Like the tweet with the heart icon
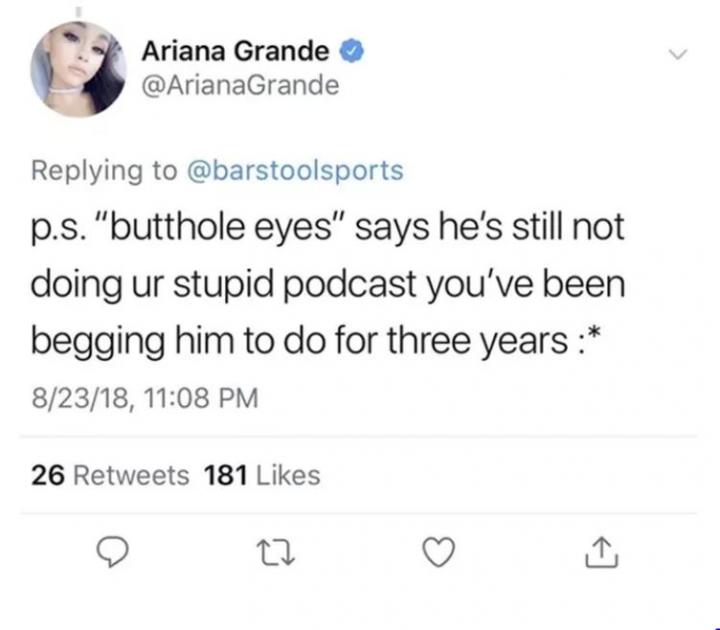Viewport: 720px width, 630px height. click(439, 552)
